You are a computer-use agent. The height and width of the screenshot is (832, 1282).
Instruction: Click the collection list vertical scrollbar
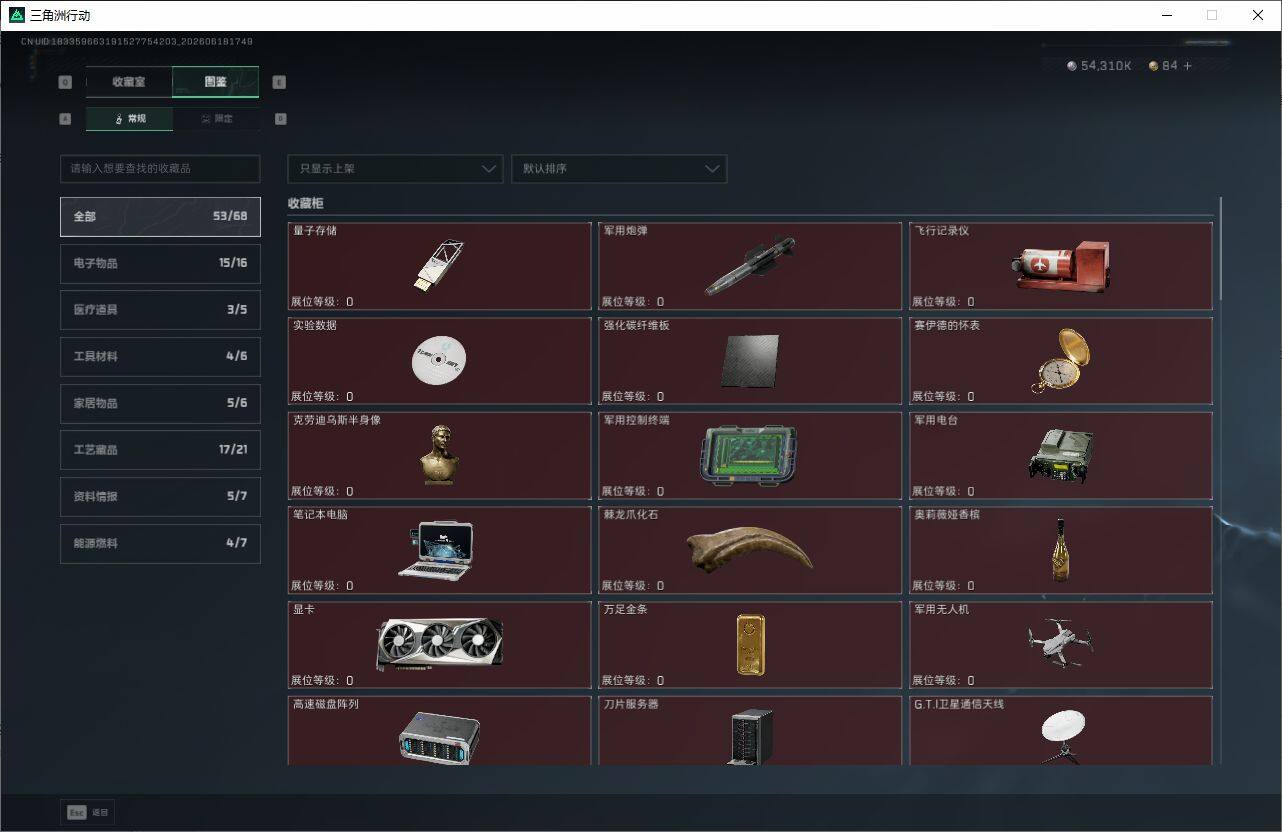point(1220,250)
